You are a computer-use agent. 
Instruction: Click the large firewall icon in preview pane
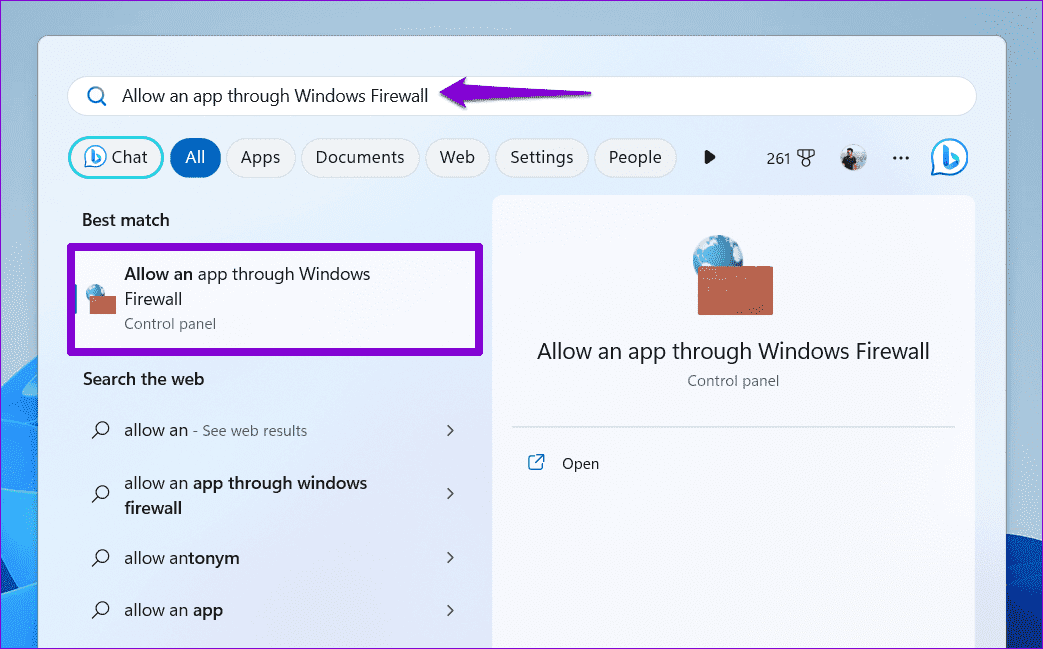[x=732, y=275]
